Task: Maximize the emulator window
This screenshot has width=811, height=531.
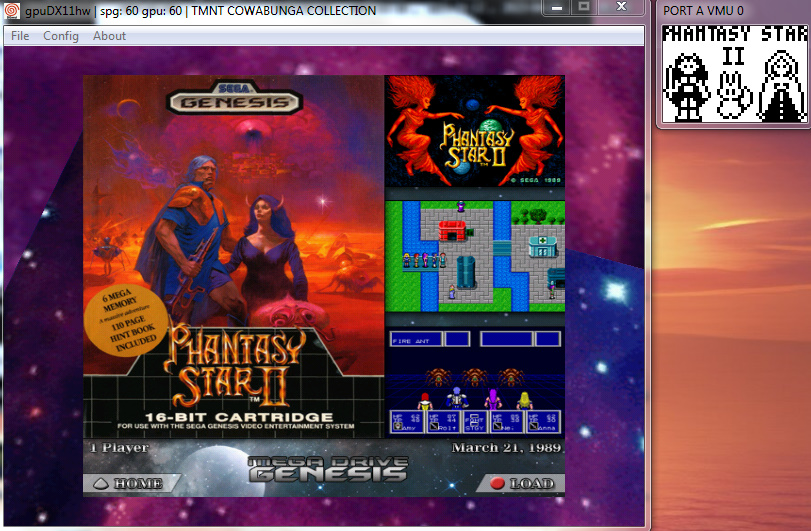Action: coord(584,7)
